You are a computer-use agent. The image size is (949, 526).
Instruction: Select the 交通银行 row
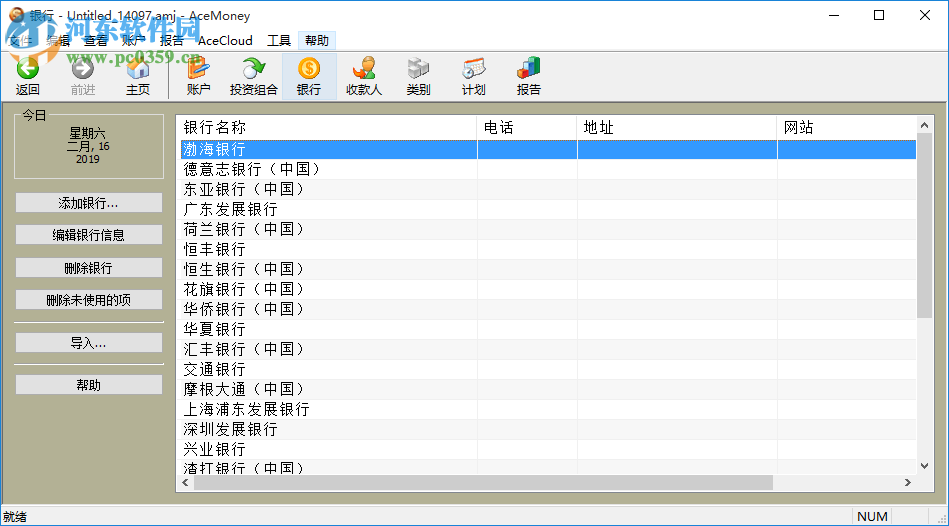point(548,369)
